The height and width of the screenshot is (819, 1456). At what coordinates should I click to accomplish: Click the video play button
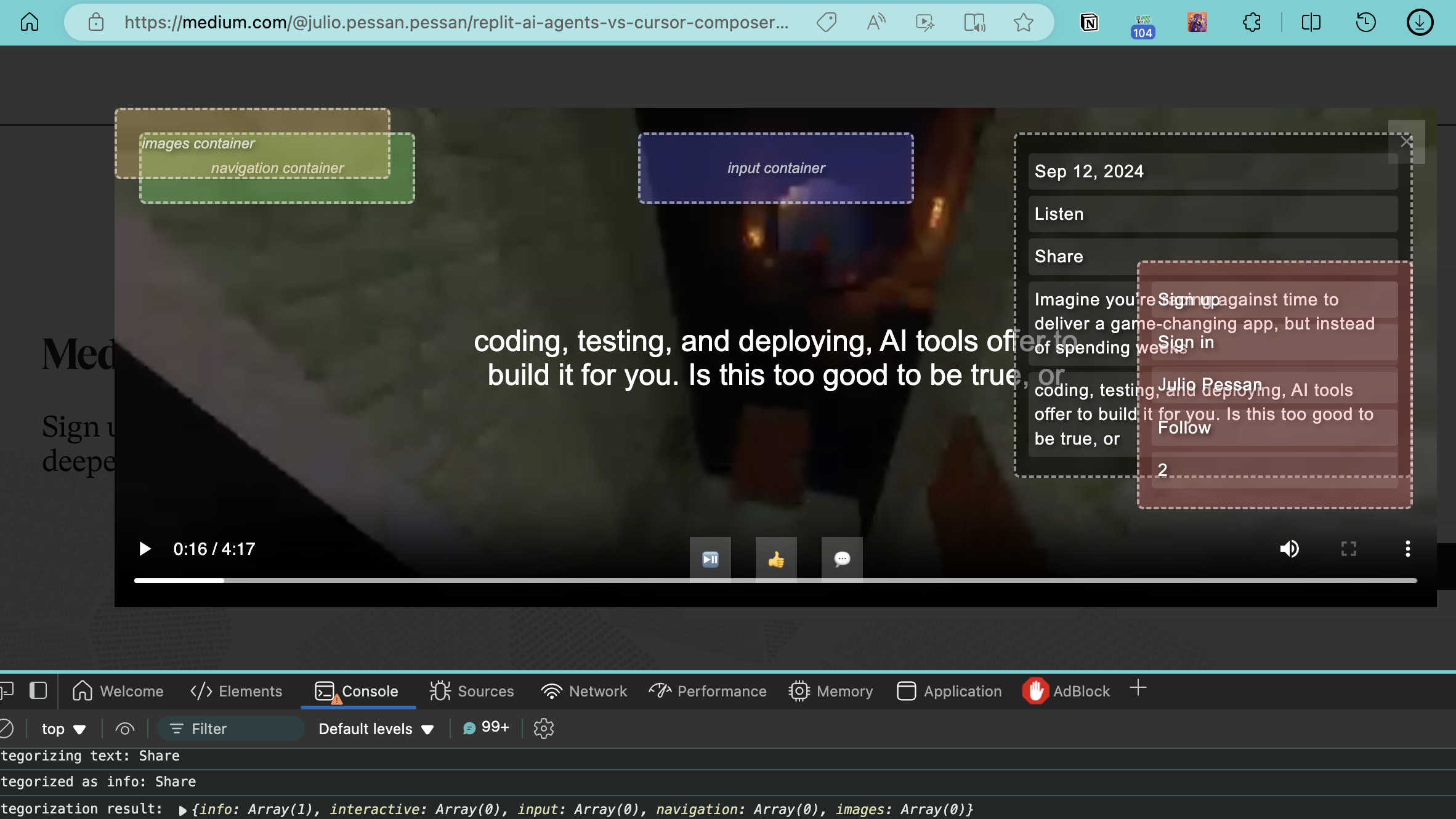pyautogui.click(x=145, y=549)
